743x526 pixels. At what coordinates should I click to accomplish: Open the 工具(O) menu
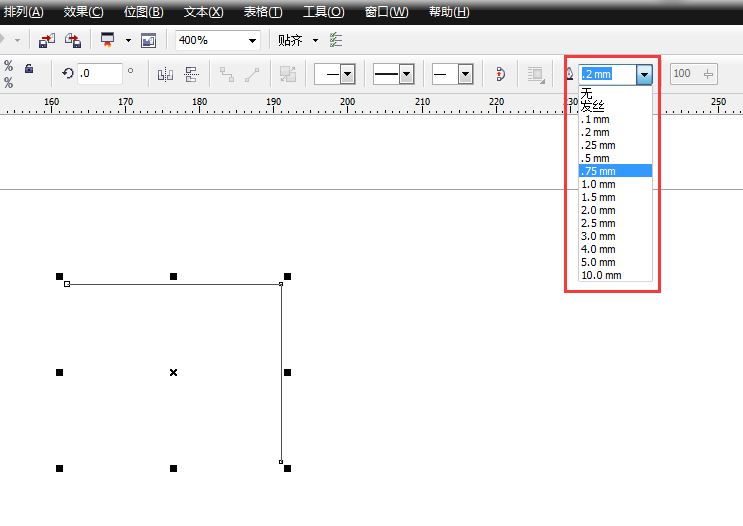click(323, 12)
